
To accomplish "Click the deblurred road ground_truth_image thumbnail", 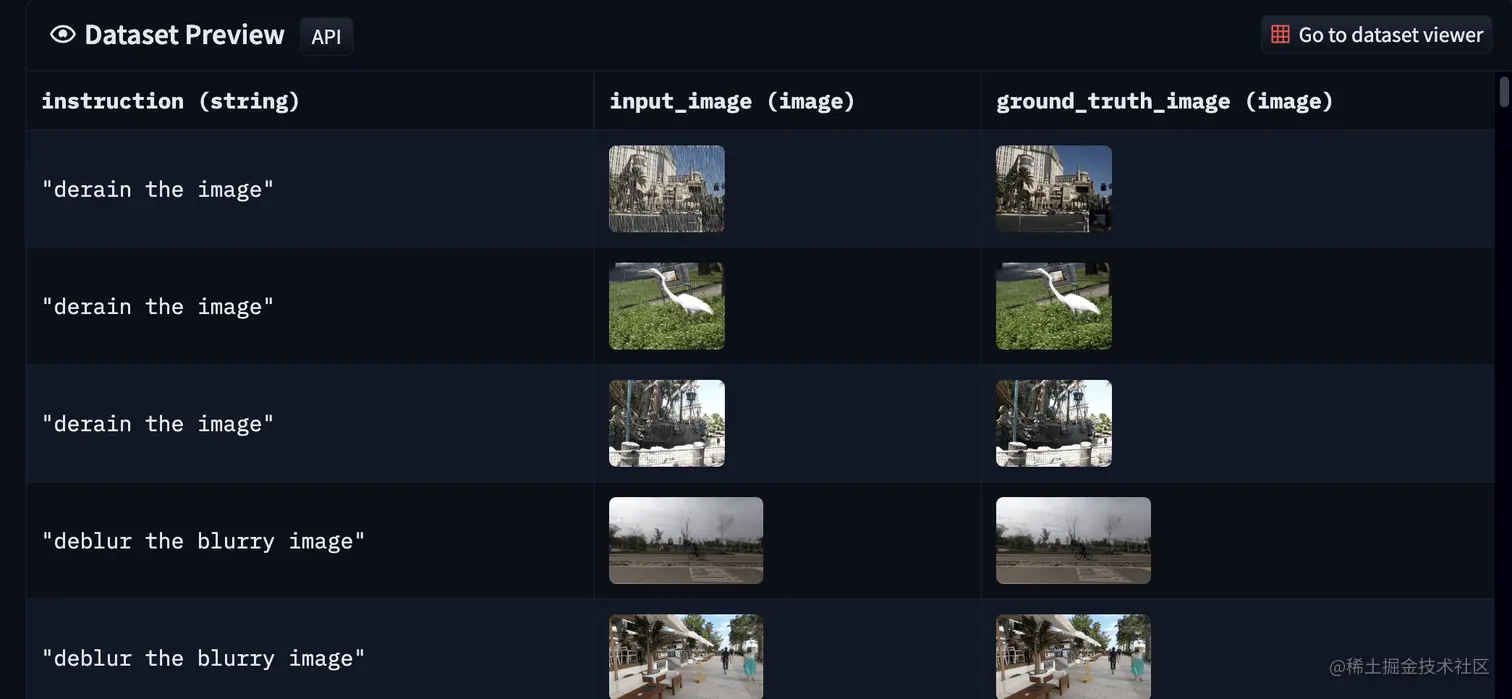I will pyautogui.click(x=1072, y=540).
